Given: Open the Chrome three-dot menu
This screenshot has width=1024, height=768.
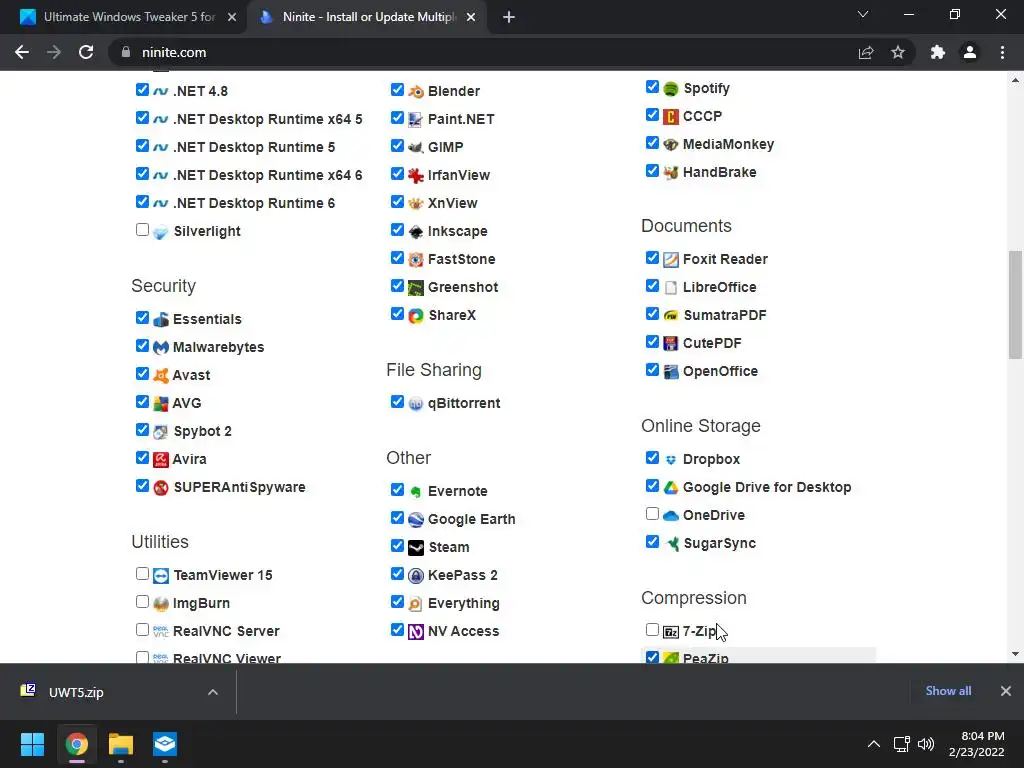Looking at the screenshot, I should coord(1002,52).
